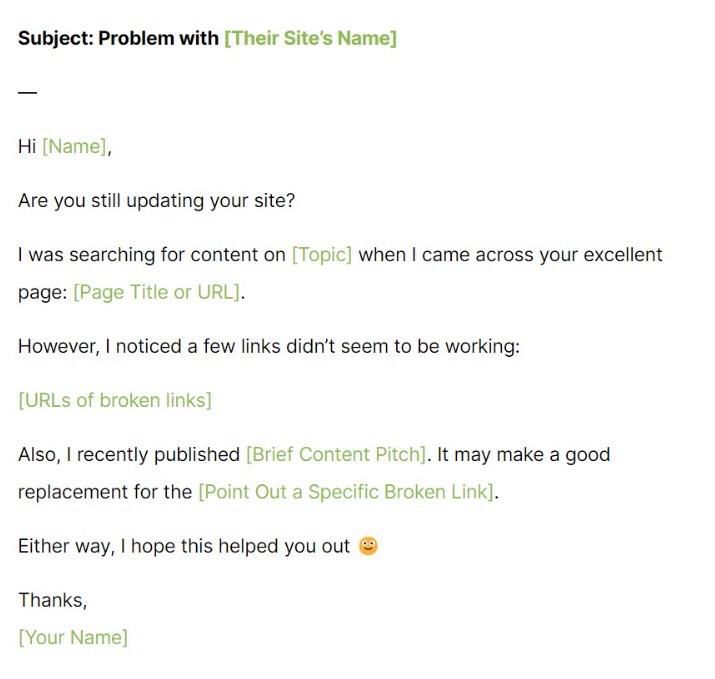Image resolution: width=715 pixels, height=679 pixels.
Task: Click the 'However, I noticed a few links' sentence
Action: [x=269, y=346]
